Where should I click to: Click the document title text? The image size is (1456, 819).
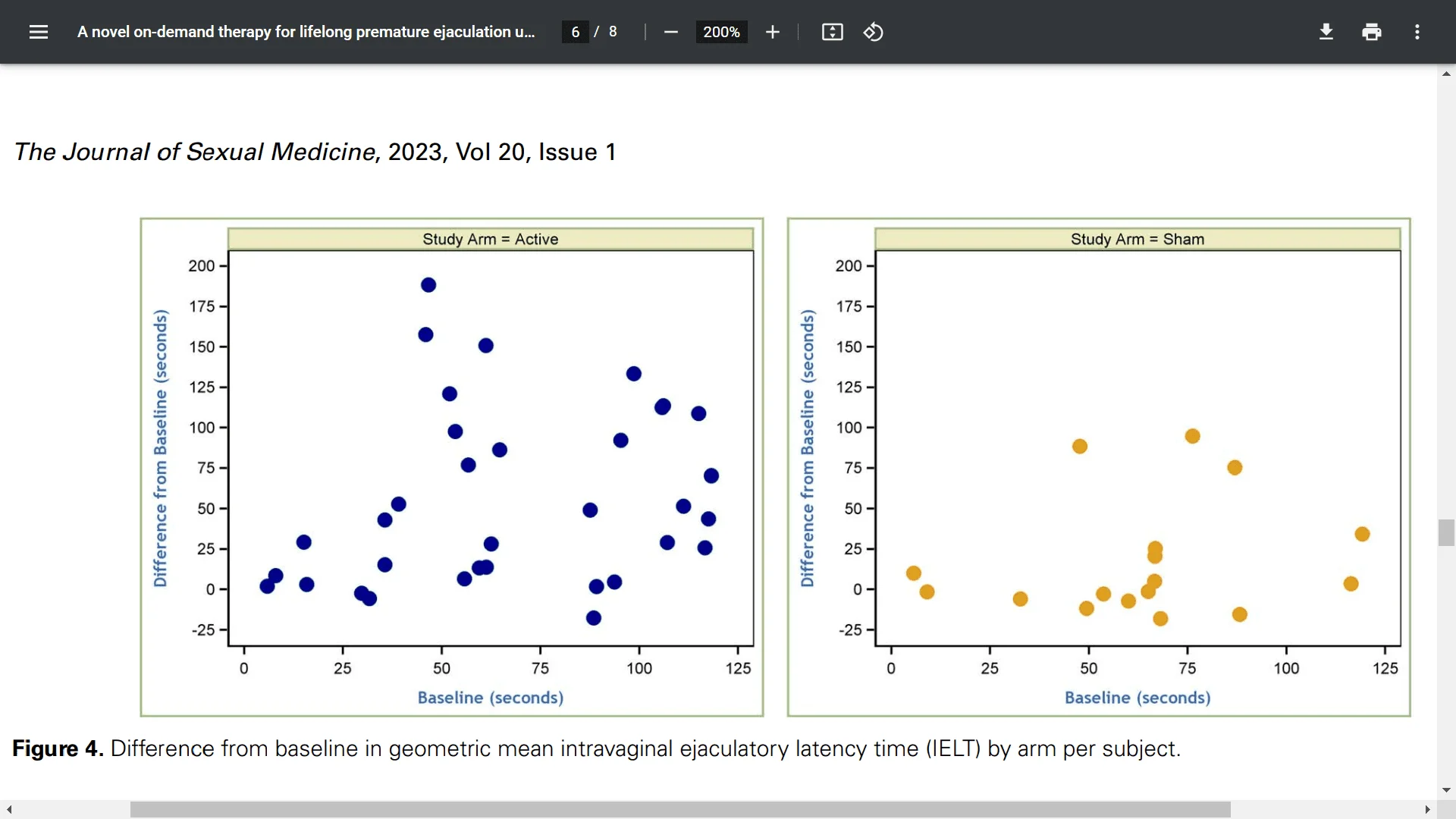306,32
